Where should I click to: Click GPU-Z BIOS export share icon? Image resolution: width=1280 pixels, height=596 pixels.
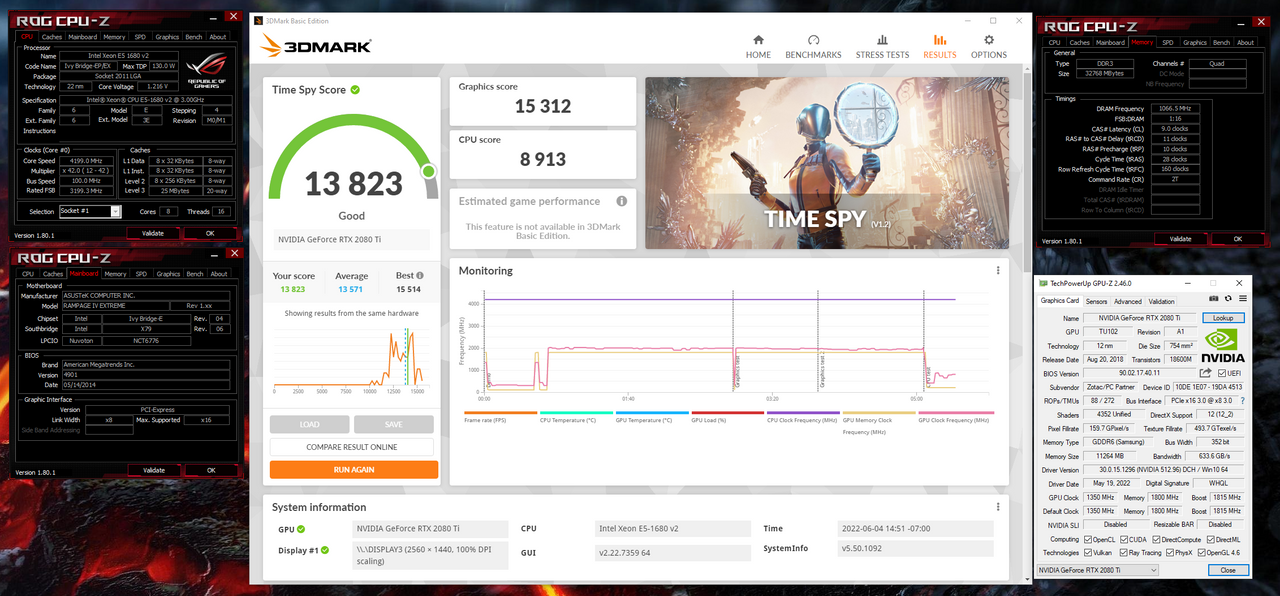[1205, 373]
